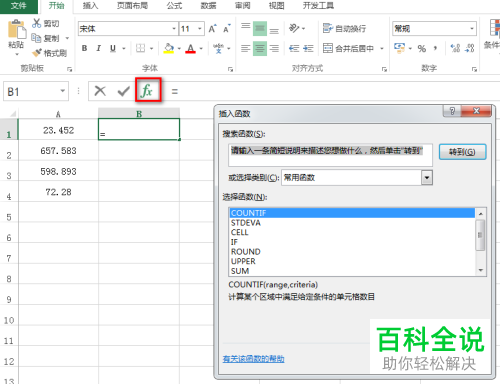This screenshot has height=384, width=500.
Task: Decrease font size with small A
Action: click(x=227, y=29)
